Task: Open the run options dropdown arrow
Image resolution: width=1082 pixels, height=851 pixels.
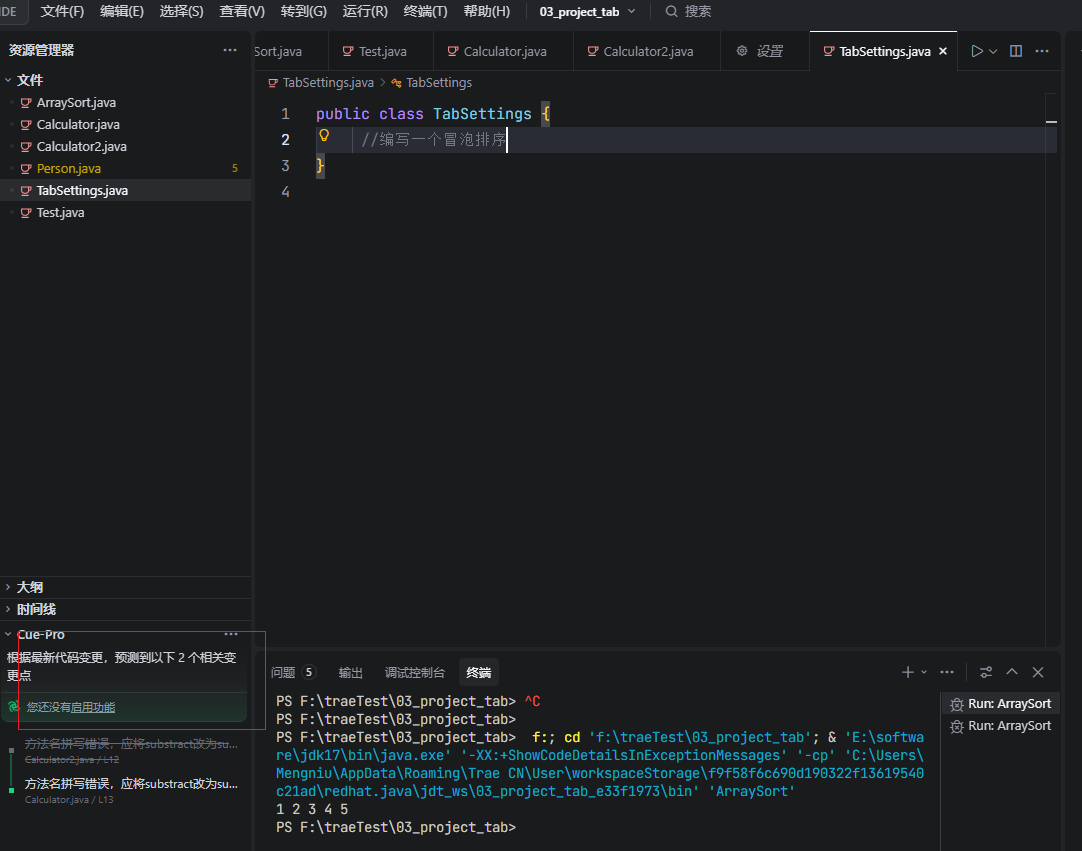Action: (x=993, y=51)
